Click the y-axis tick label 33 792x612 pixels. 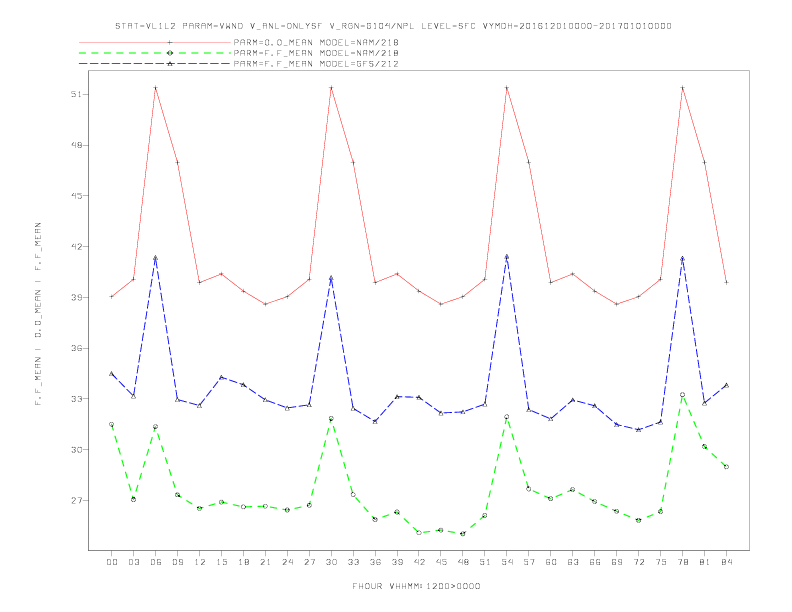[x=76, y=399]
